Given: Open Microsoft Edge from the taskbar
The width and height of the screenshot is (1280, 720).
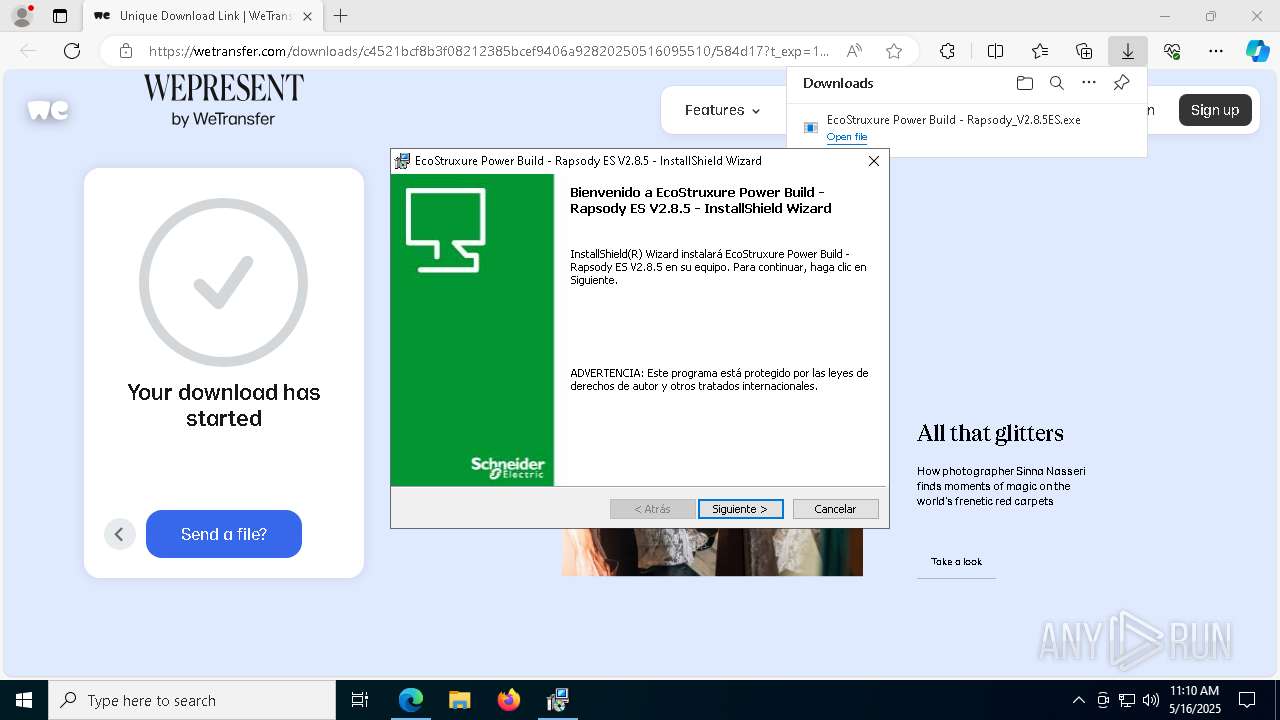Looking at the screenshot, I should pyautogui.click(x=411, y=700).
